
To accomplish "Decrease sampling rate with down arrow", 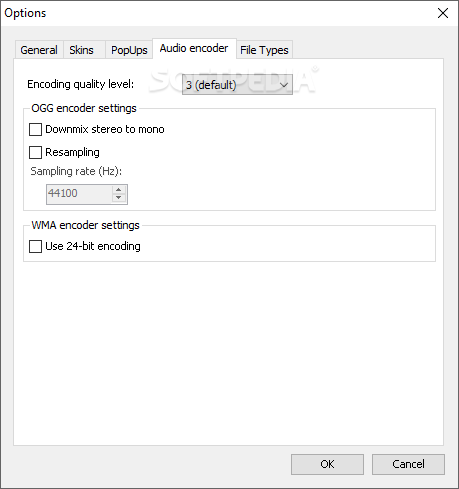I will pos(119,198).
